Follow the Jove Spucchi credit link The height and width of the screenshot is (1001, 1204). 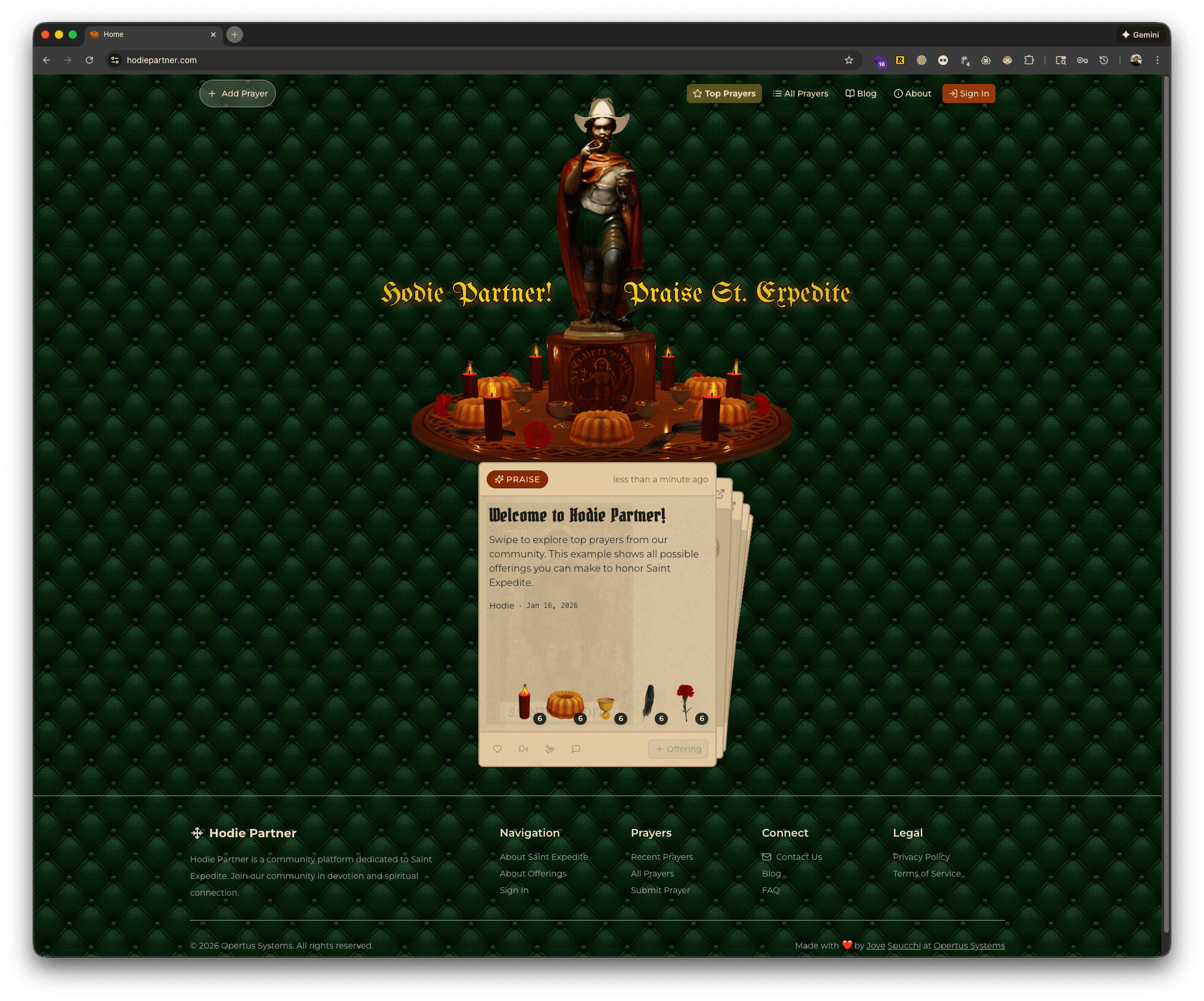(894, 946)
